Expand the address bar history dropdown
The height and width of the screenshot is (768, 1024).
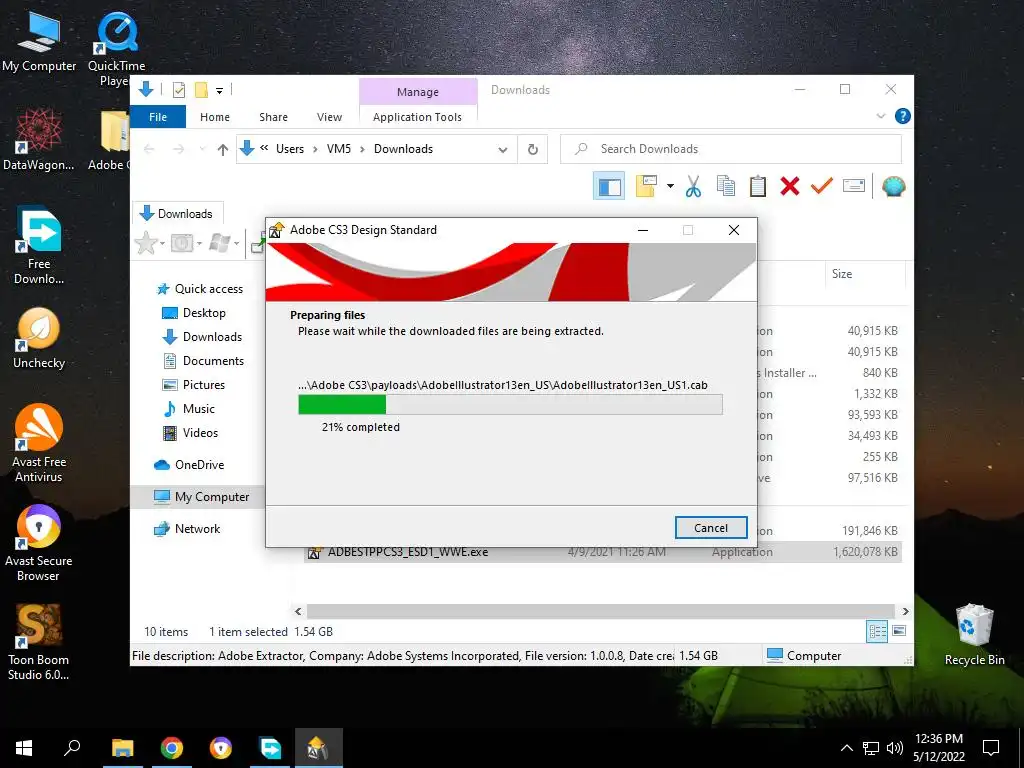click(503, 150)
